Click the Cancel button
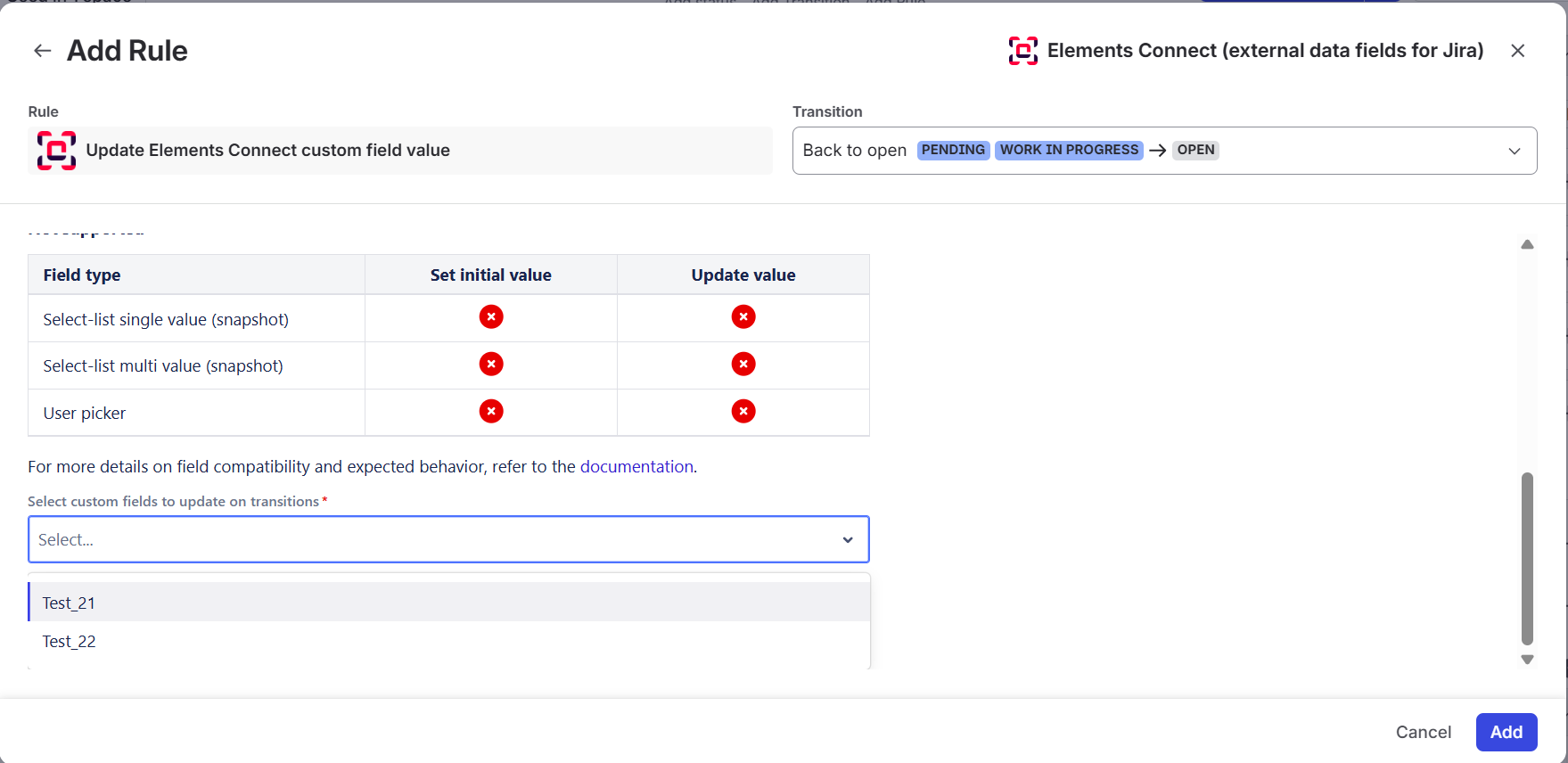 (x=1424, y=732)
